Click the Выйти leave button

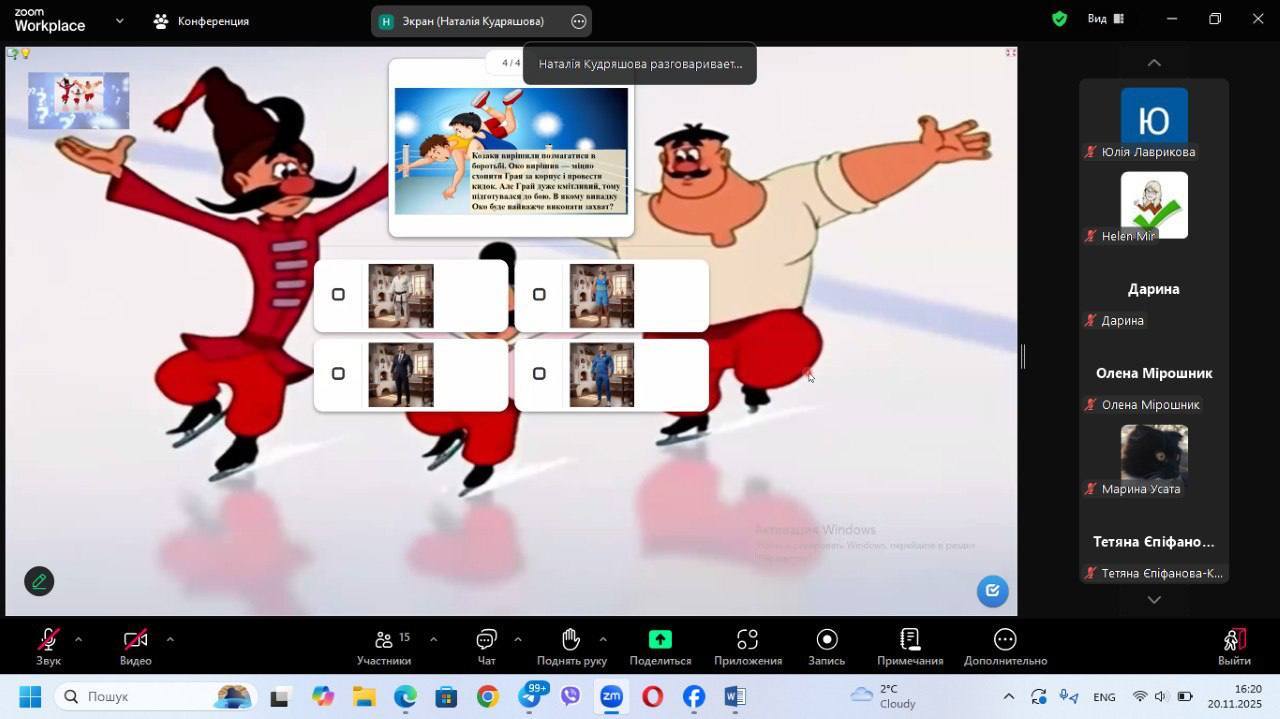coord(1234,646)
